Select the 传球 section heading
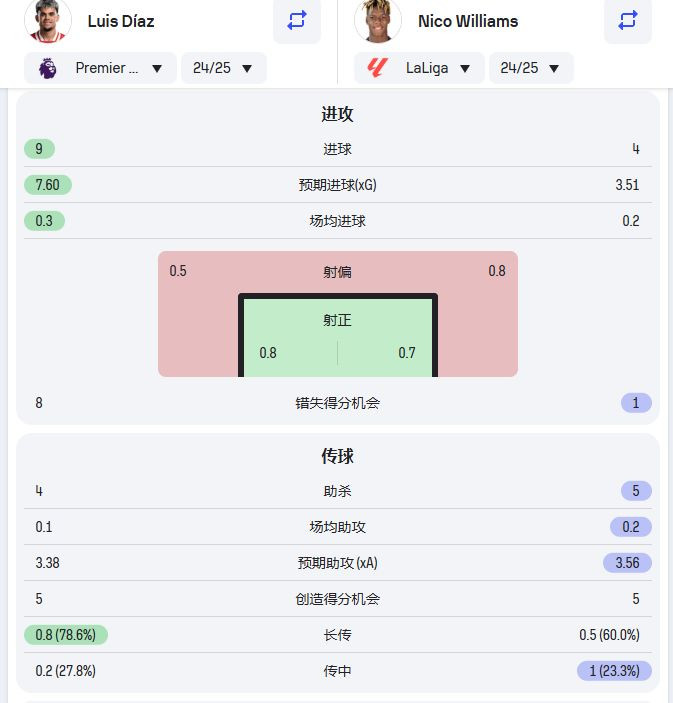The height and width of the screenshot is (703, 673). [337, 456]
